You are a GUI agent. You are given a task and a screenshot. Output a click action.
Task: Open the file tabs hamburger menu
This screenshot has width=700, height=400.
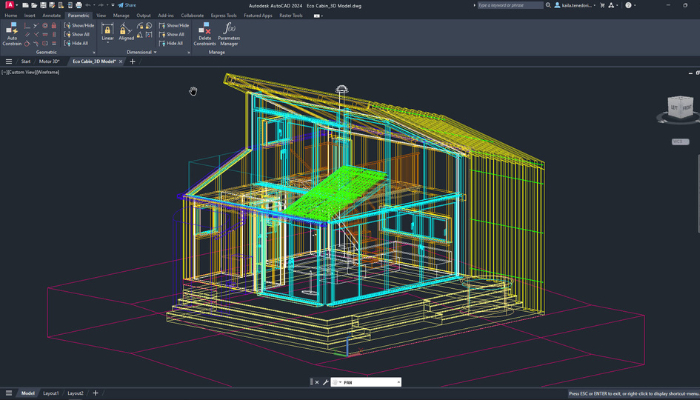click(9, 62)
